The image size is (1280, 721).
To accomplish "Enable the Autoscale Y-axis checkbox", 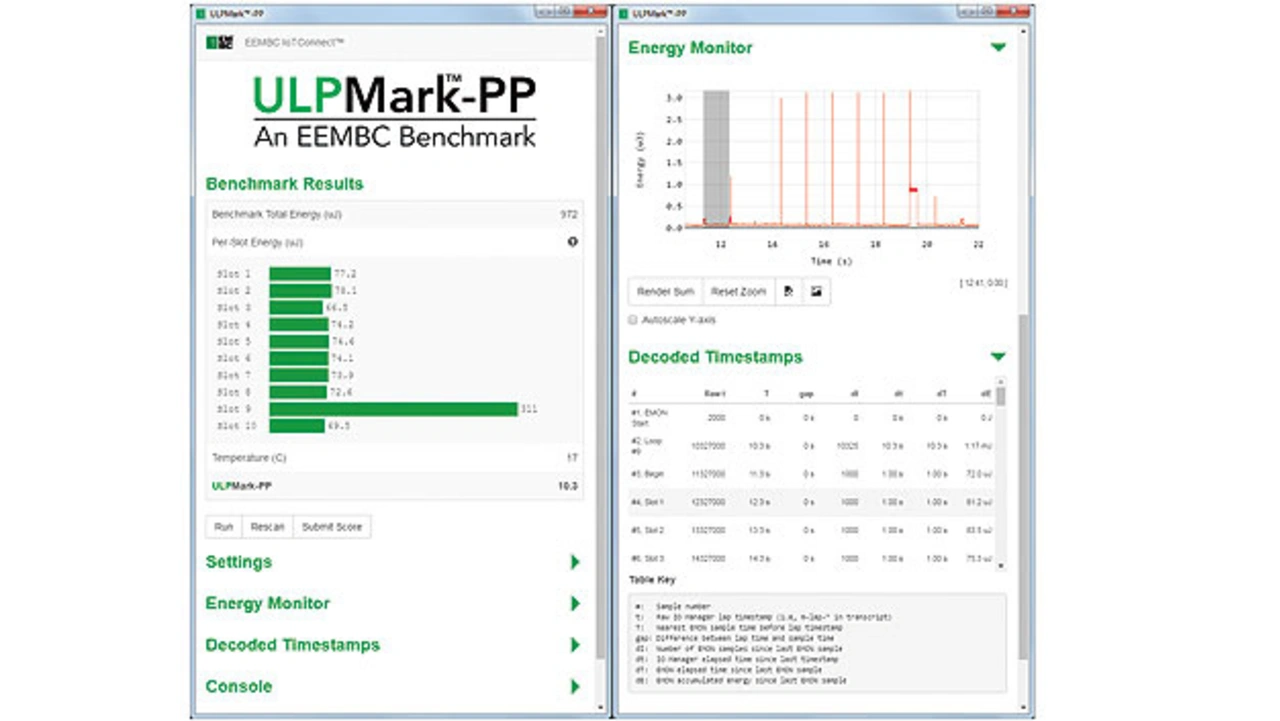I will [632, 320].
